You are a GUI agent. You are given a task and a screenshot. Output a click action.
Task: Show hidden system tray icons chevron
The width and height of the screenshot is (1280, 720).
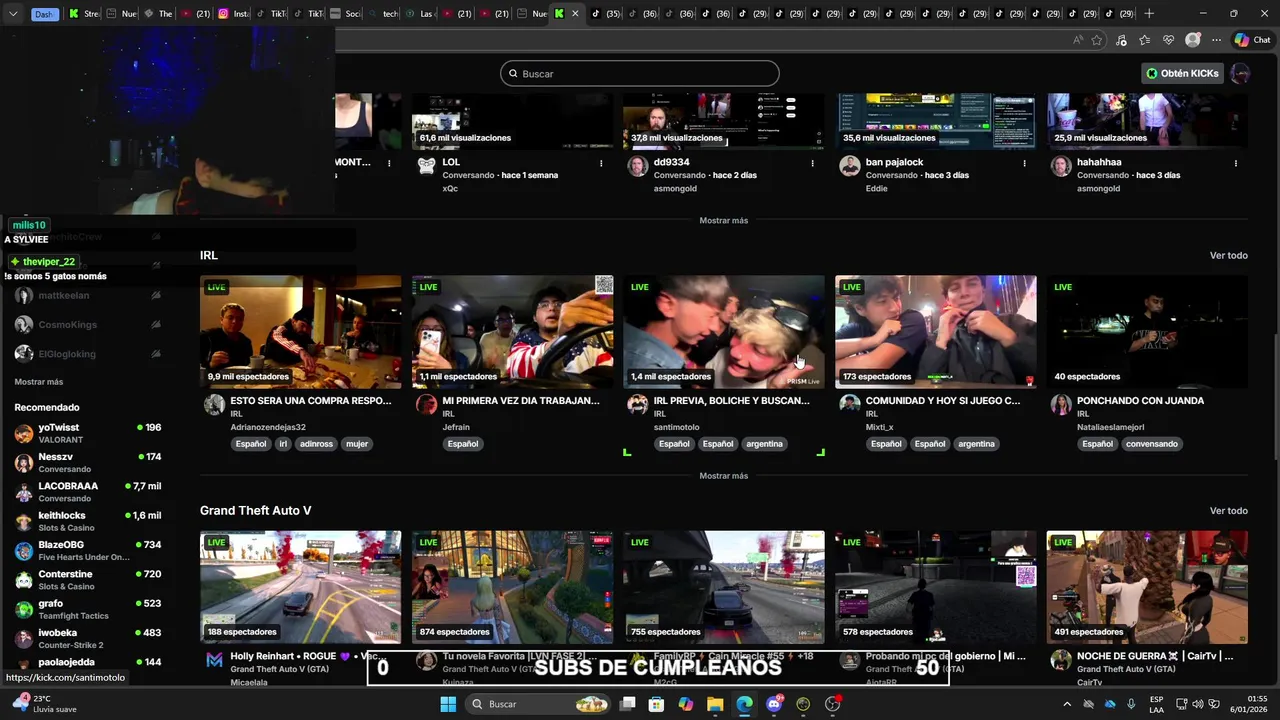(x=1067, y=704)
